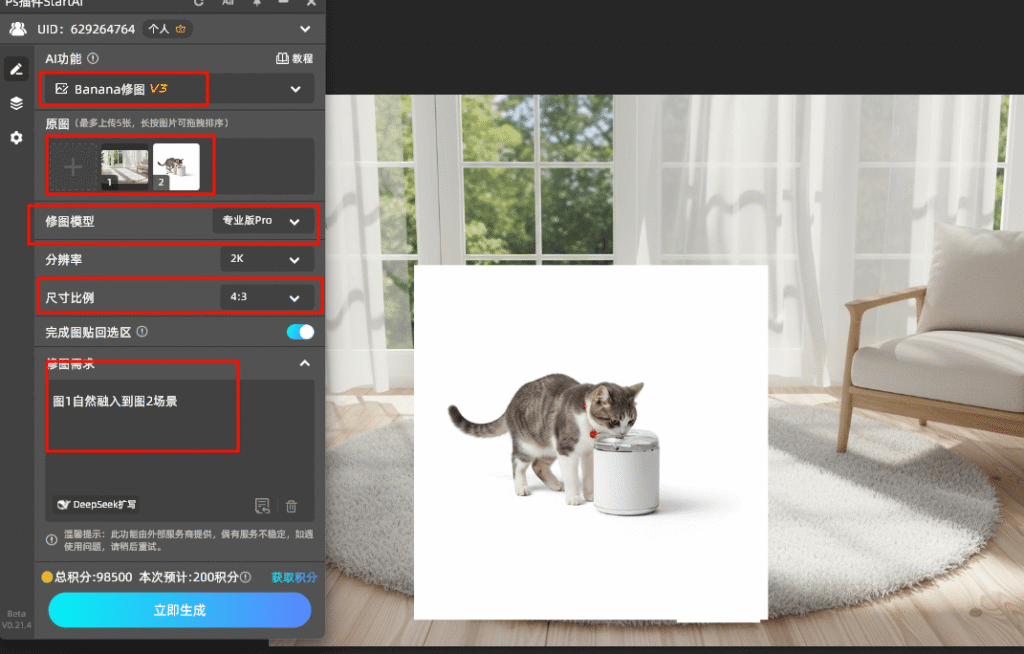Click the pin icon in title bar
This screenshot has width=1024, height=654.
(x=257, y=3)
